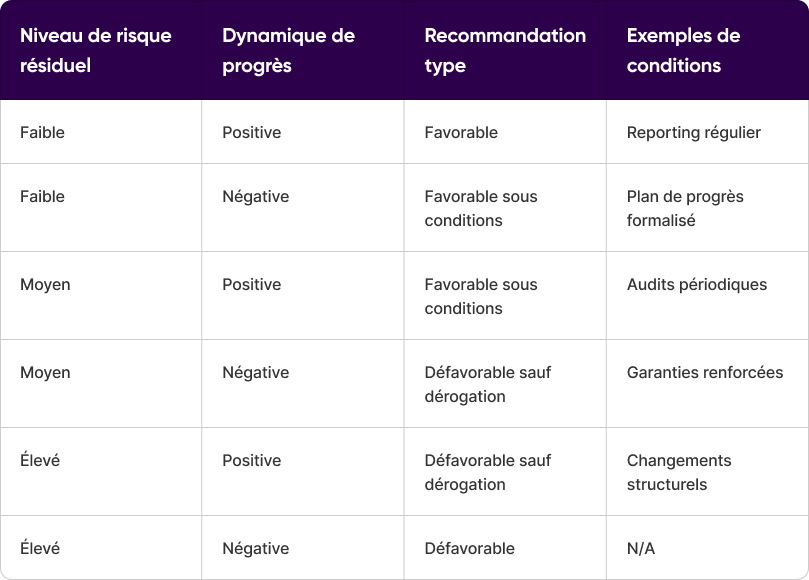Click "Faible" in the Reporting régulier row
The height and width of the screenshot is (580, 809).
click(x=42, y=132)
